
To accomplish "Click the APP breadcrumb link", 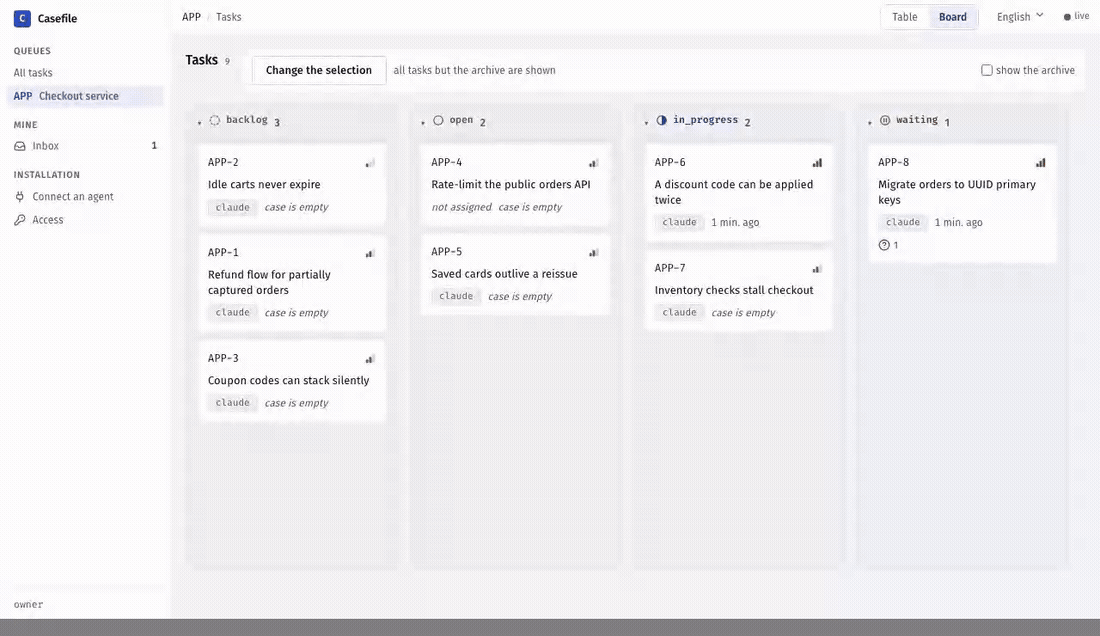I will click(191, 17).
